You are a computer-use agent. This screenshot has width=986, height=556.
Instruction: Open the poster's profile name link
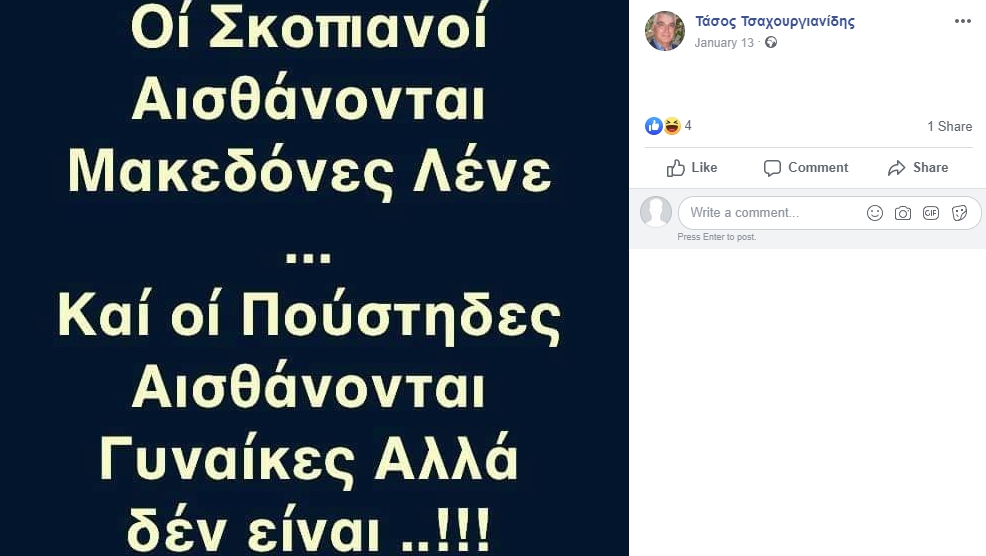point(775,21)
